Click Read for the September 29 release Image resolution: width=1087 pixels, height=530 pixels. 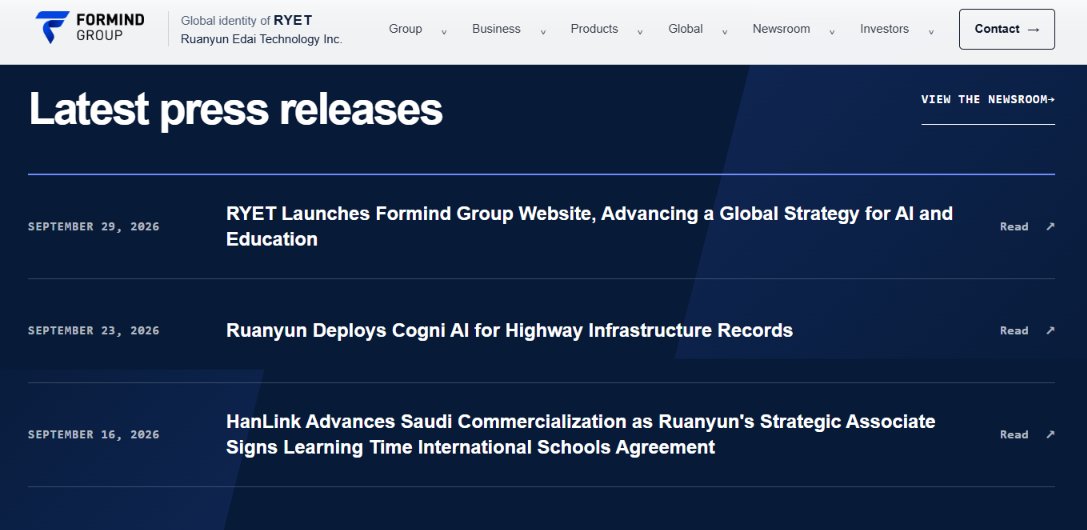click(x=1014, y=227)
